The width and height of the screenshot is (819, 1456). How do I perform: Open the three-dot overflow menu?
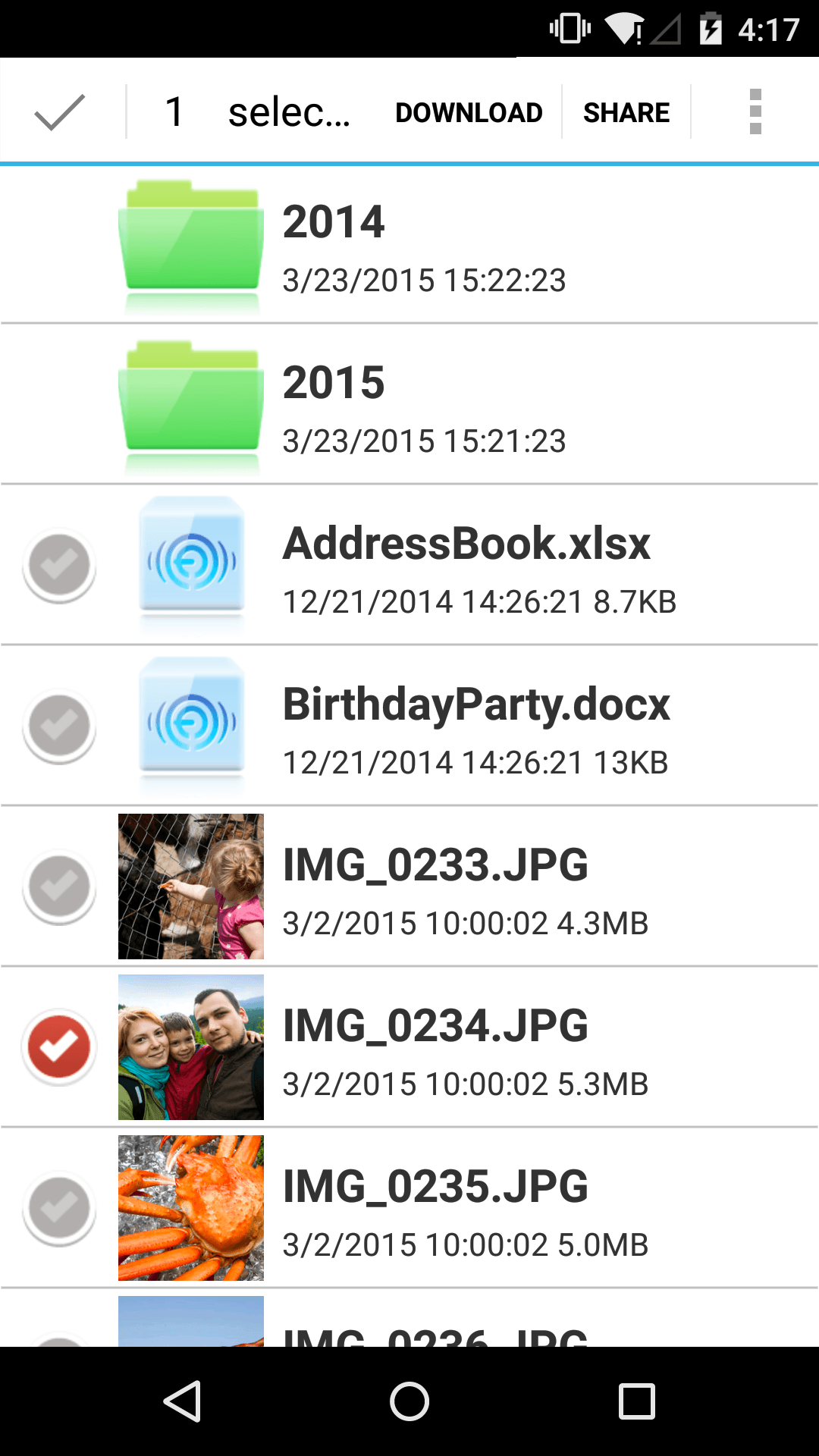click(755, 112)
